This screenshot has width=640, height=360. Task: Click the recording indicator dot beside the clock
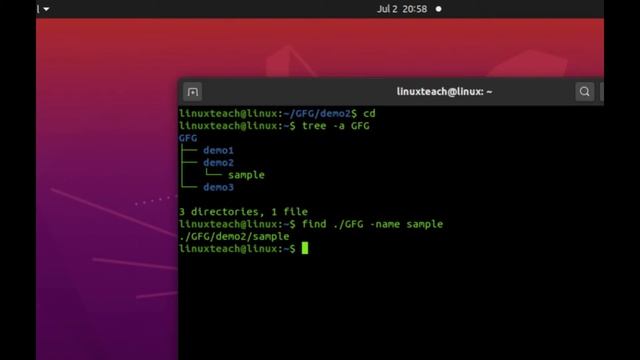point(438,9)
